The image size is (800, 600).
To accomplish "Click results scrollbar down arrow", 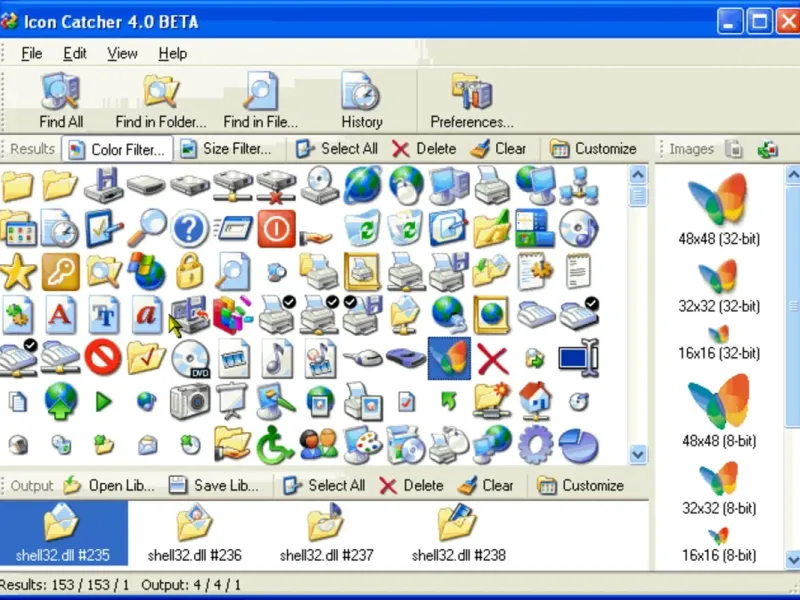I will [638, 454].
